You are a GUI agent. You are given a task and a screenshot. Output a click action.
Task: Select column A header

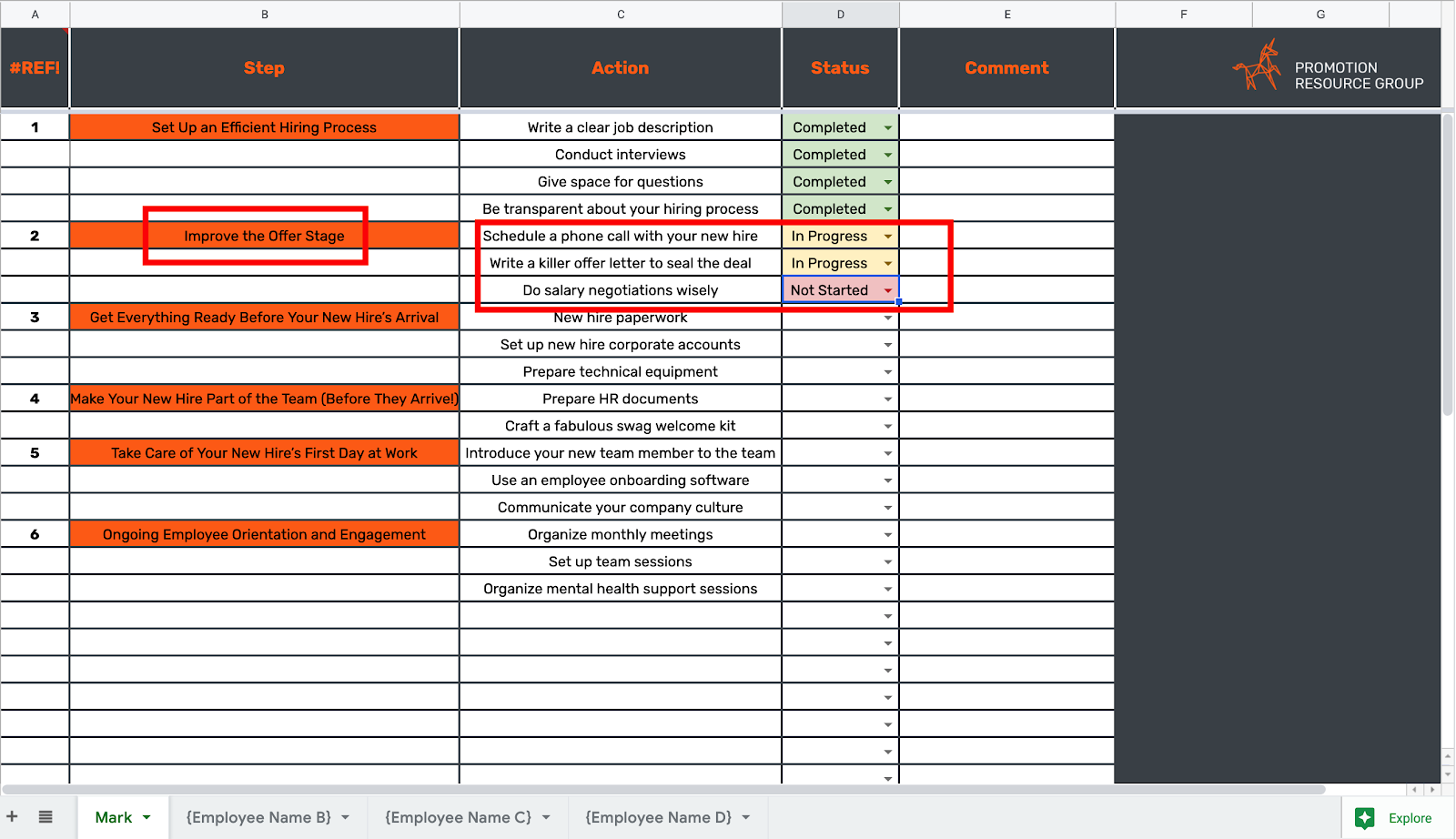(x=35, y=15)
